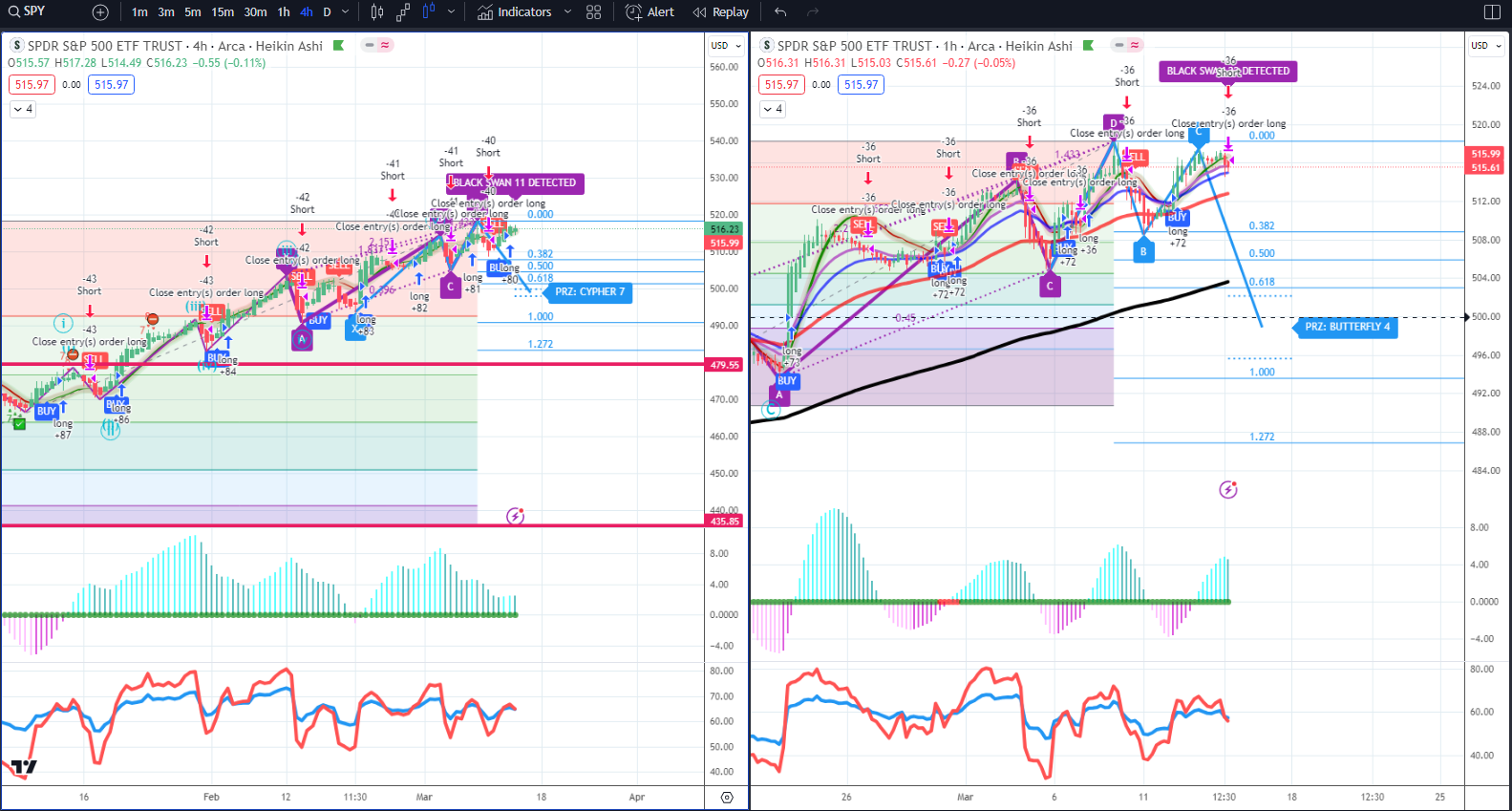
Task: Select point A marker on 4h chart
Action: tap(302, 339)
